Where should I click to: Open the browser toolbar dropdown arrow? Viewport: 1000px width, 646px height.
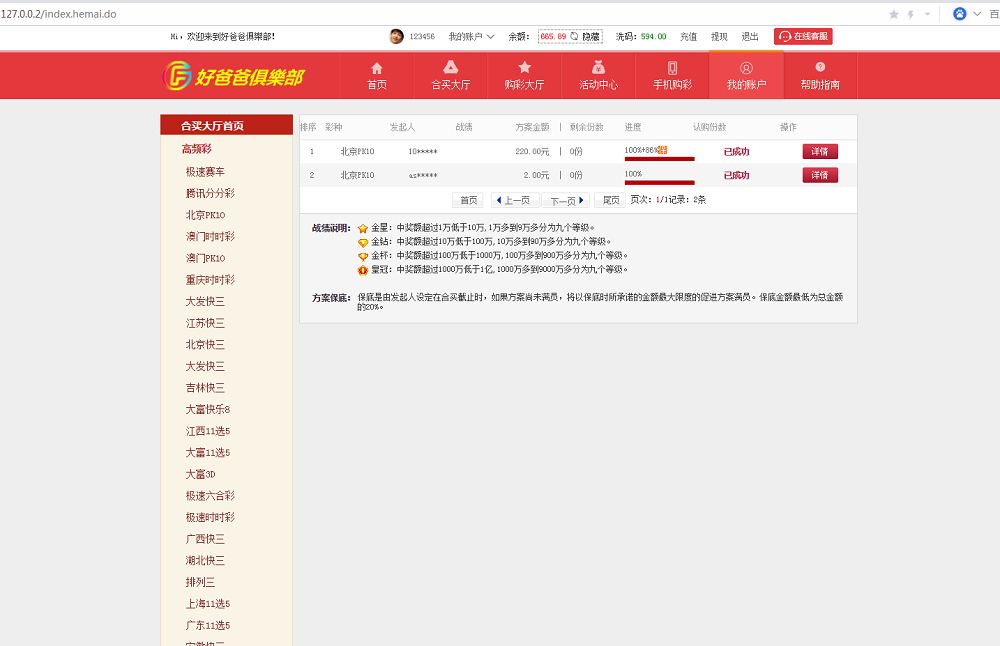click(927, 14)
